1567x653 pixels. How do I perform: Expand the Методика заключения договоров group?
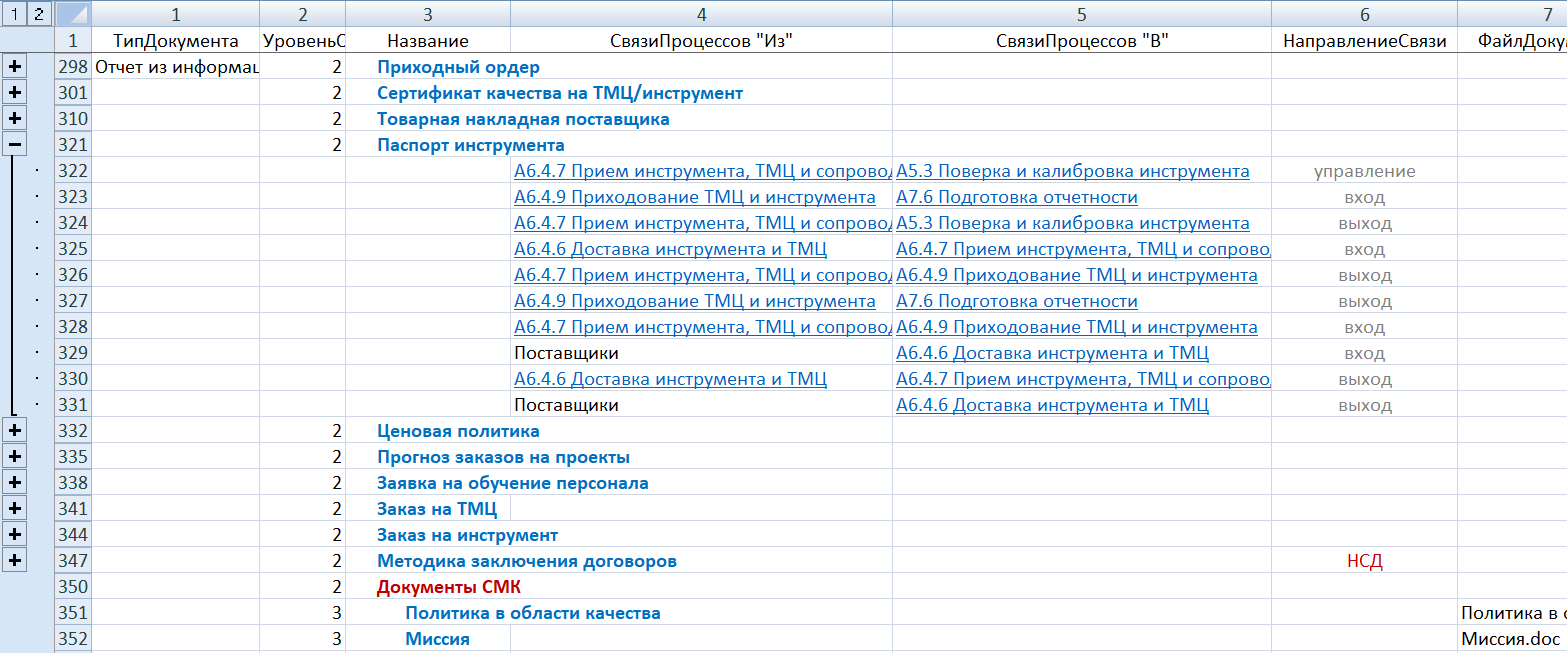click(x=15, y=561)
